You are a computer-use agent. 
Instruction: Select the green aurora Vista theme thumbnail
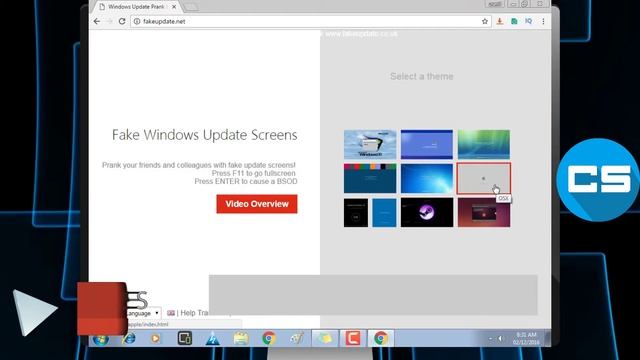pos(484,144)
